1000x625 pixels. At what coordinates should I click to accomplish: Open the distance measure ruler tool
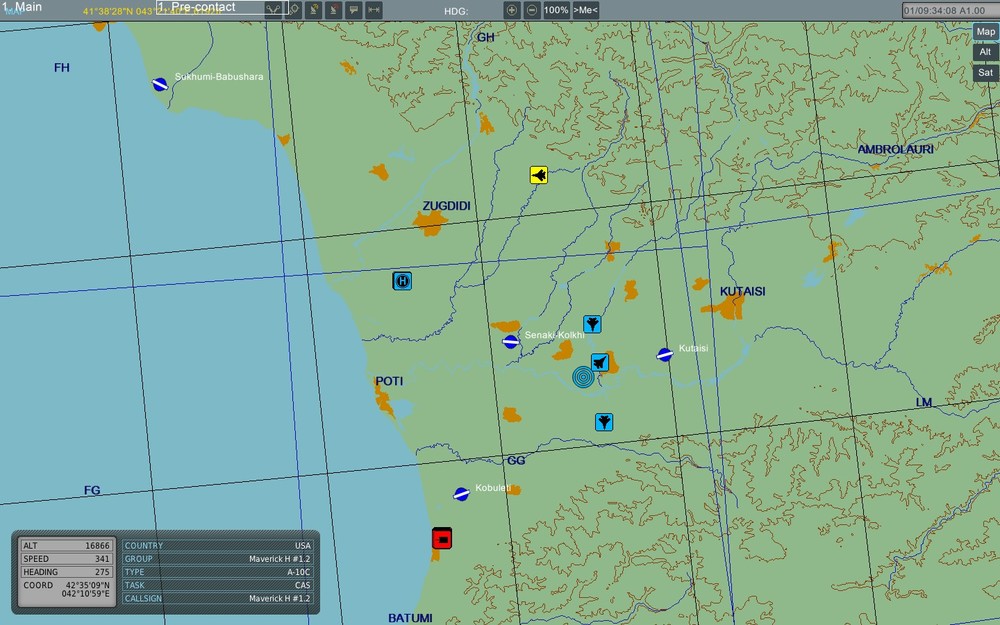coord(374,10)
